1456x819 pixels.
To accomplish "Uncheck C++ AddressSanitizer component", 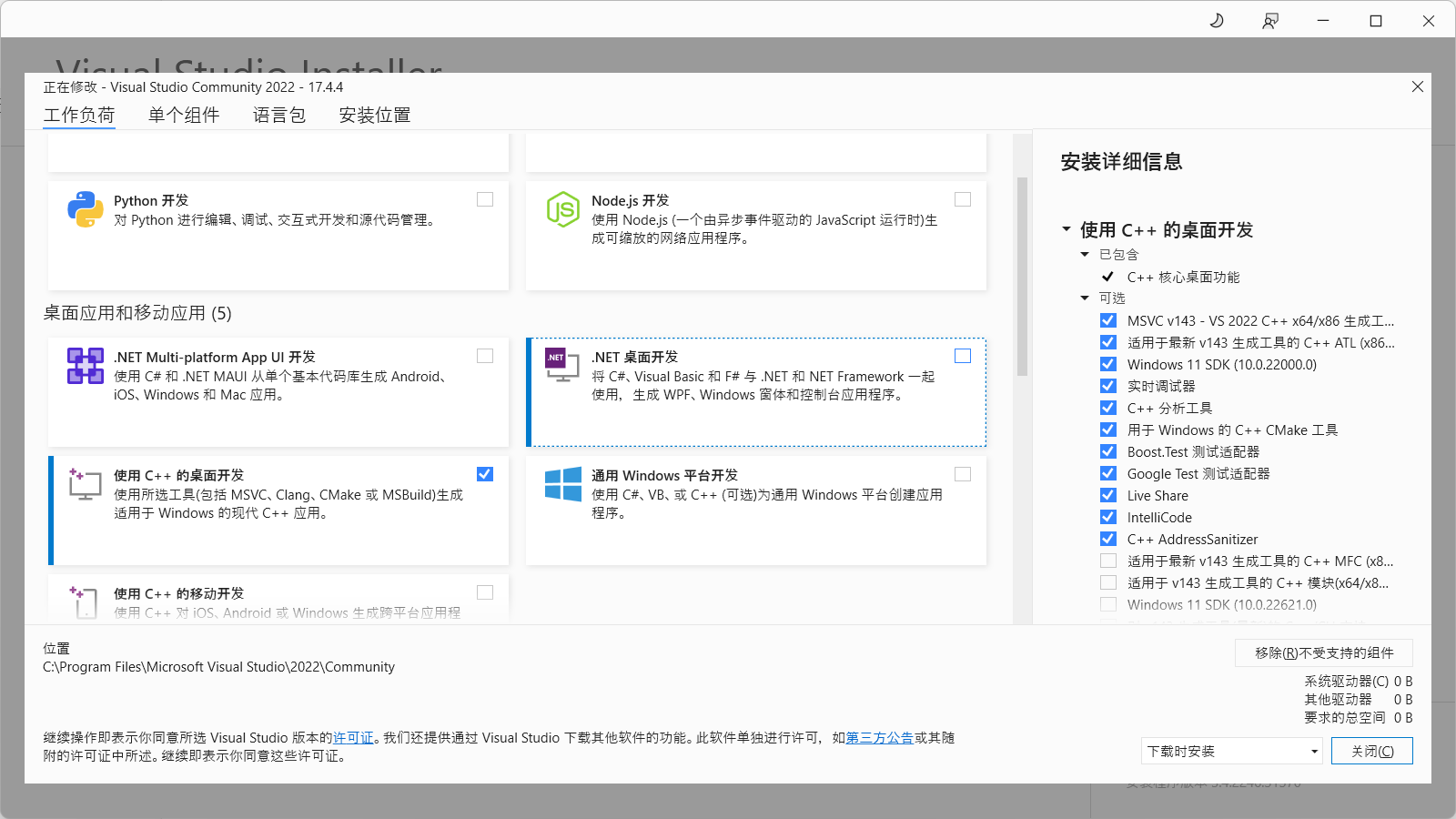I will click(1108, 539).
